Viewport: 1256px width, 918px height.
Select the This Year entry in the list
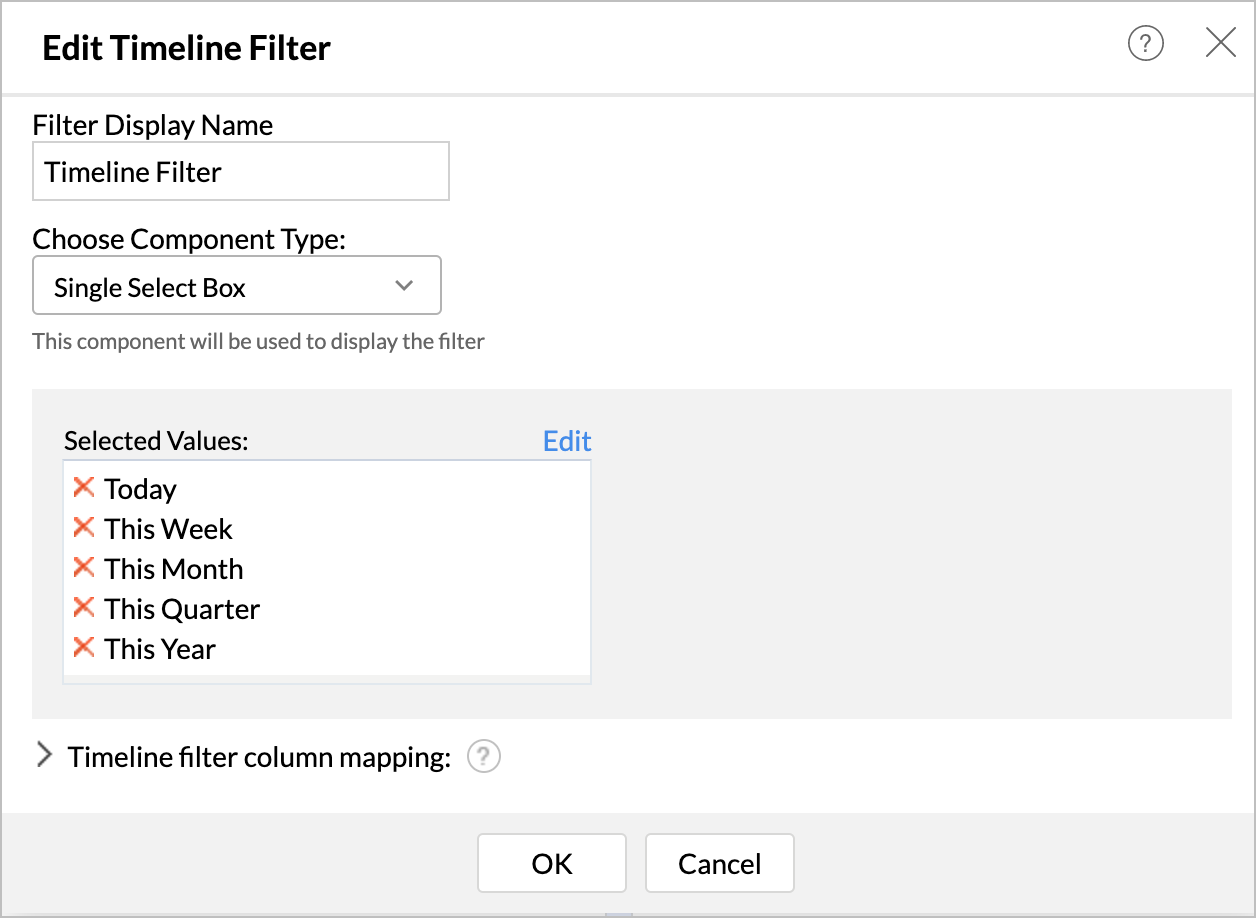coord(159,649)
